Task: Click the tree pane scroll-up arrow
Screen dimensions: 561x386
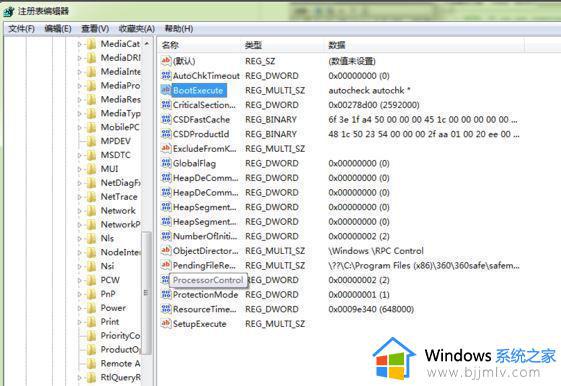Action: coord(147,44)
